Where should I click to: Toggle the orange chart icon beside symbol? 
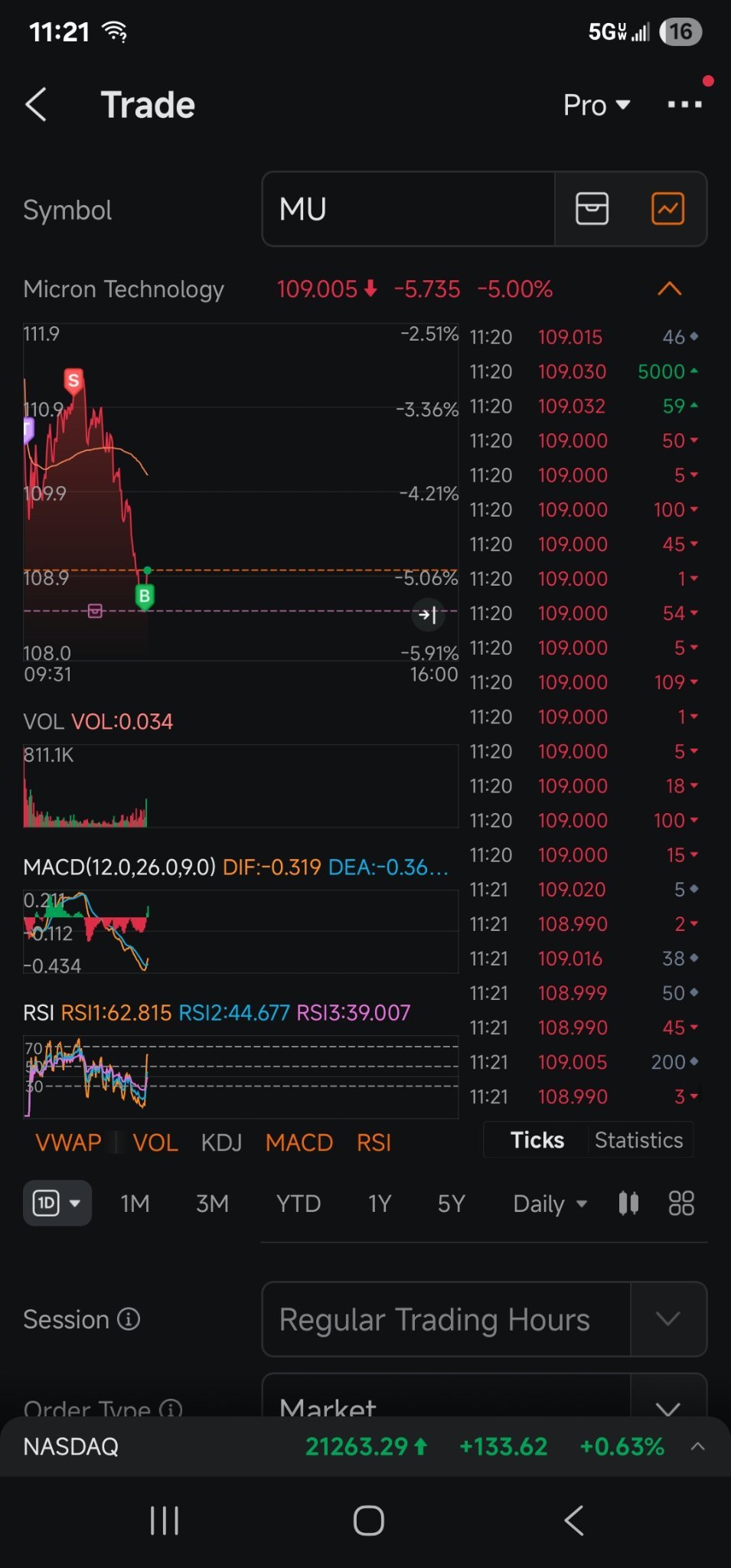click(668, 208)
